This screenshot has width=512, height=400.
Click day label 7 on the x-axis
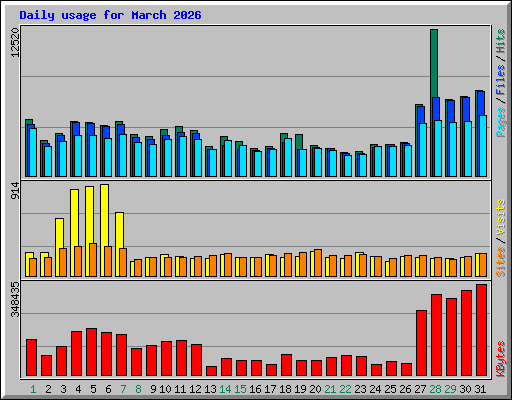[x=123, y=389]
